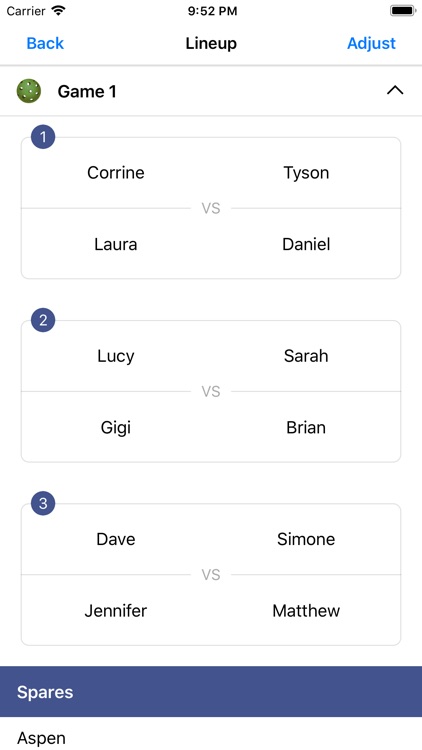
Task: Select the Game 1 header row
Action: pyautogui.click(x=211, y=91)
